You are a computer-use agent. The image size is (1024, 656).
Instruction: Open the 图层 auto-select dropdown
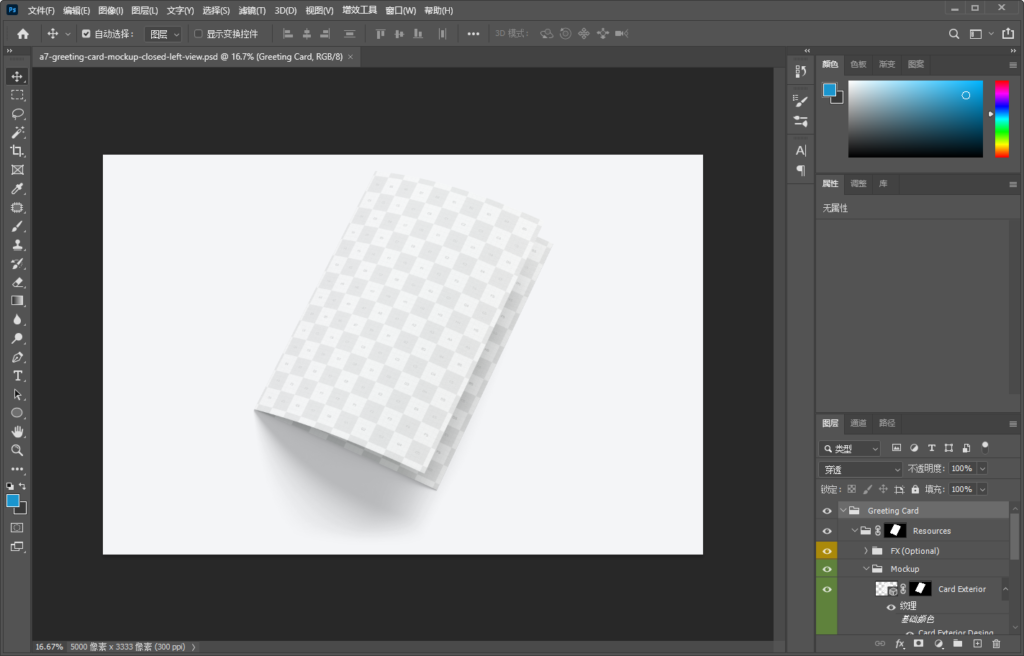point(163,35)
